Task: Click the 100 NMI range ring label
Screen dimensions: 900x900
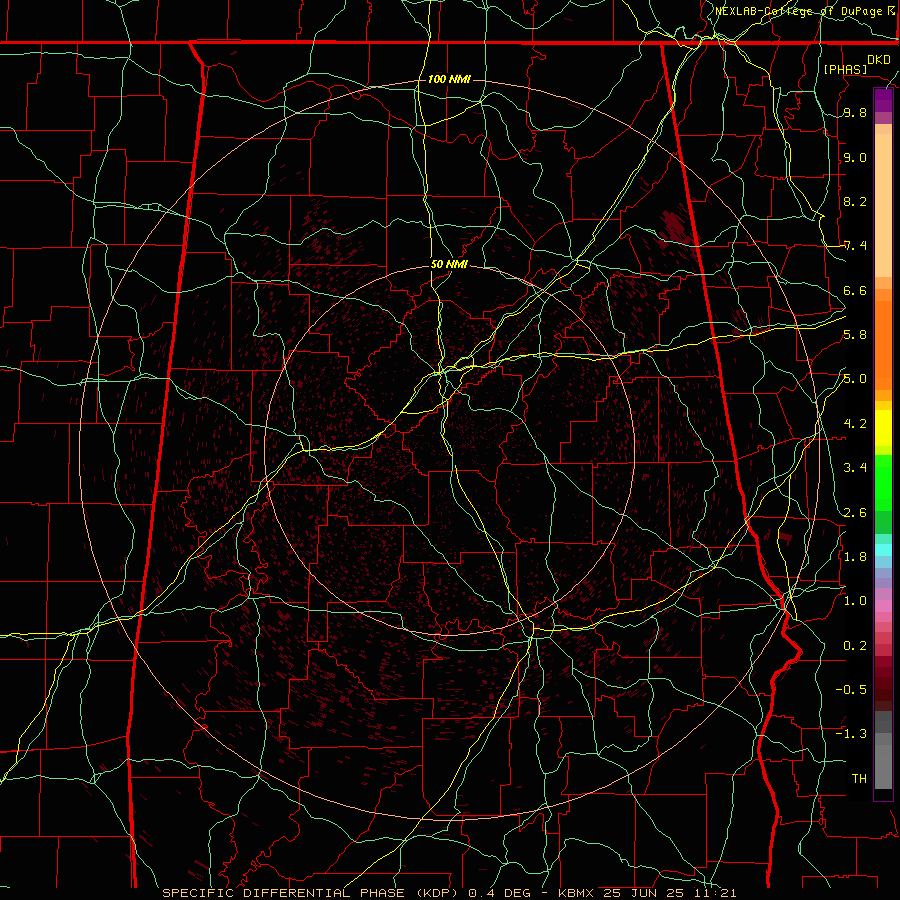Action: 449,79
